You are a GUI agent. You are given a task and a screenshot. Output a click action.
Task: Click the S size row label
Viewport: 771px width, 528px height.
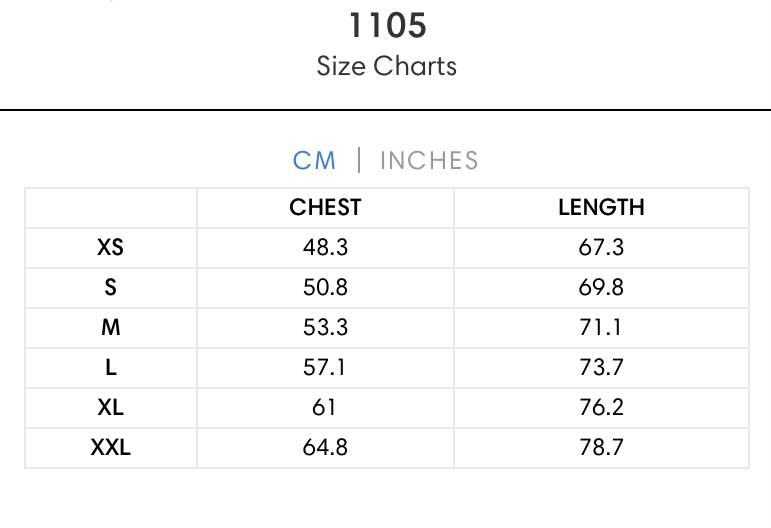(111, 287)
